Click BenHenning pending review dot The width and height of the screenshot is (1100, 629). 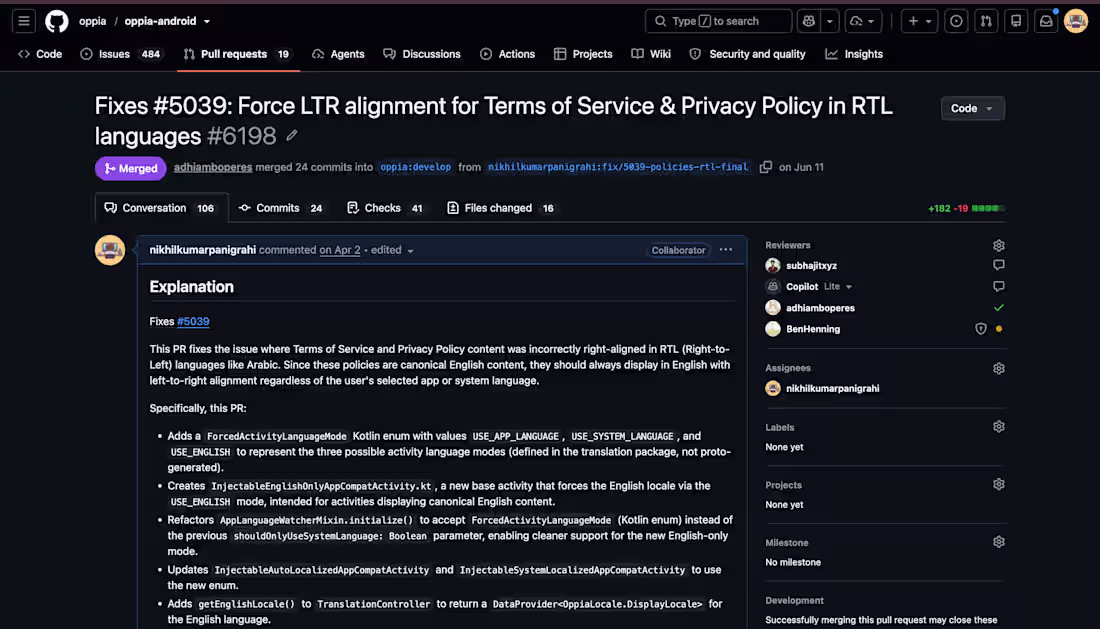point(999,329)
